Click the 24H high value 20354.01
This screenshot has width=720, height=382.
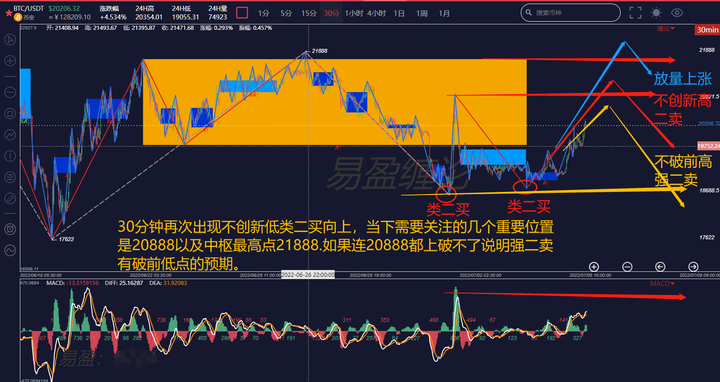[149, 17]
